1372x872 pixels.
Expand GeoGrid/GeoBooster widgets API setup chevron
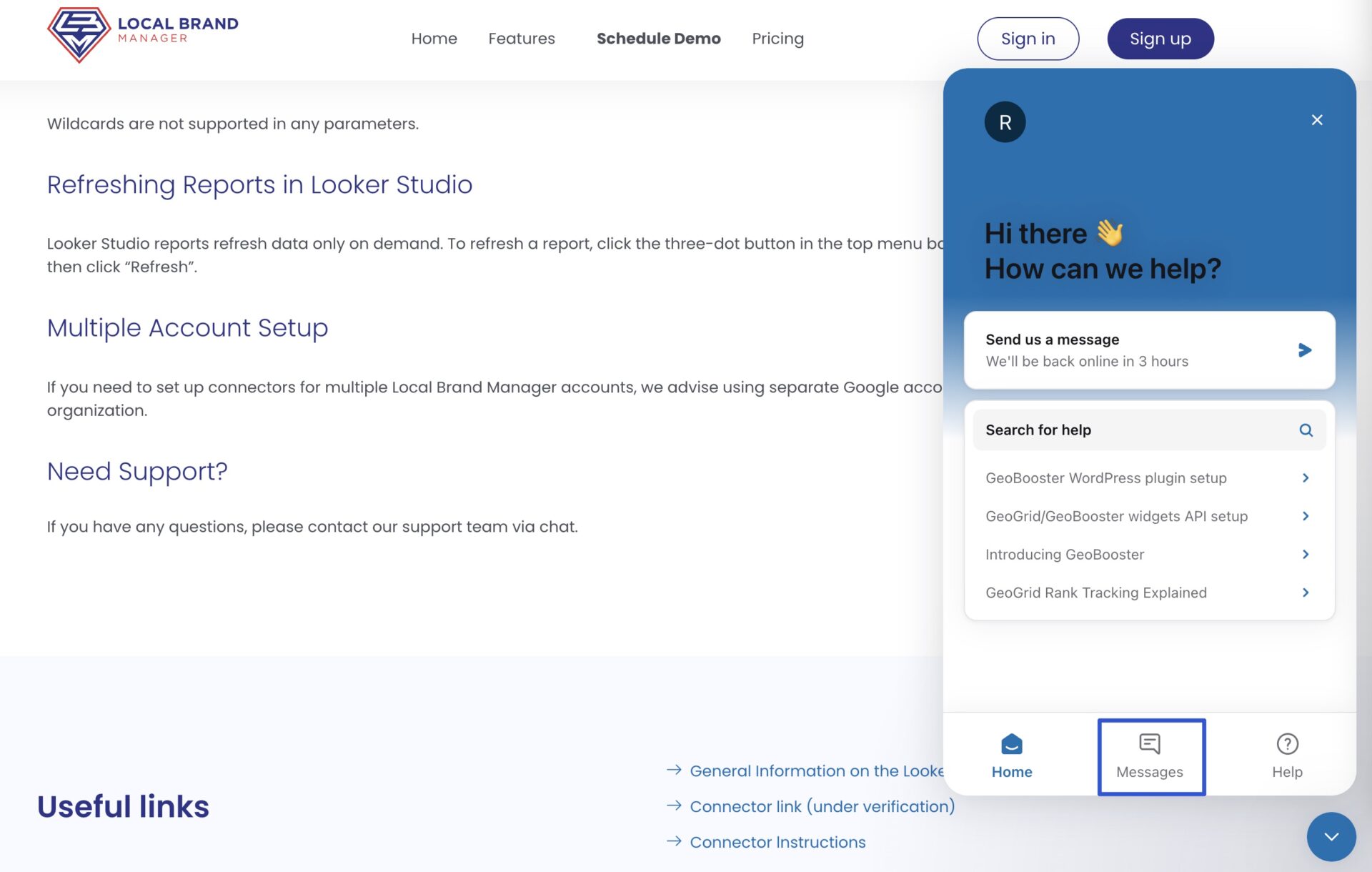(x=1305, y=516)
